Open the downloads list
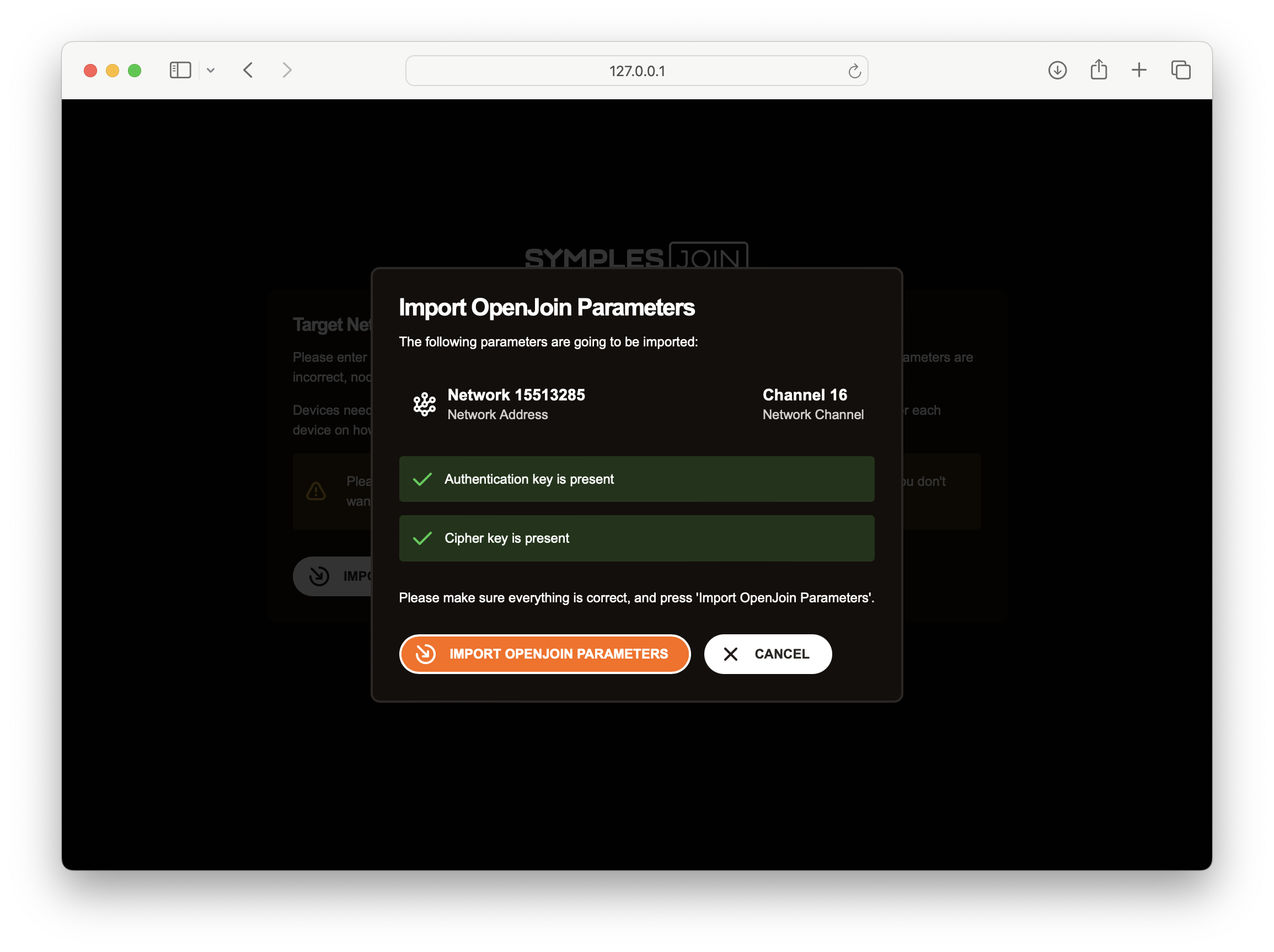1274x952 pixels. tap(1057, 69)
